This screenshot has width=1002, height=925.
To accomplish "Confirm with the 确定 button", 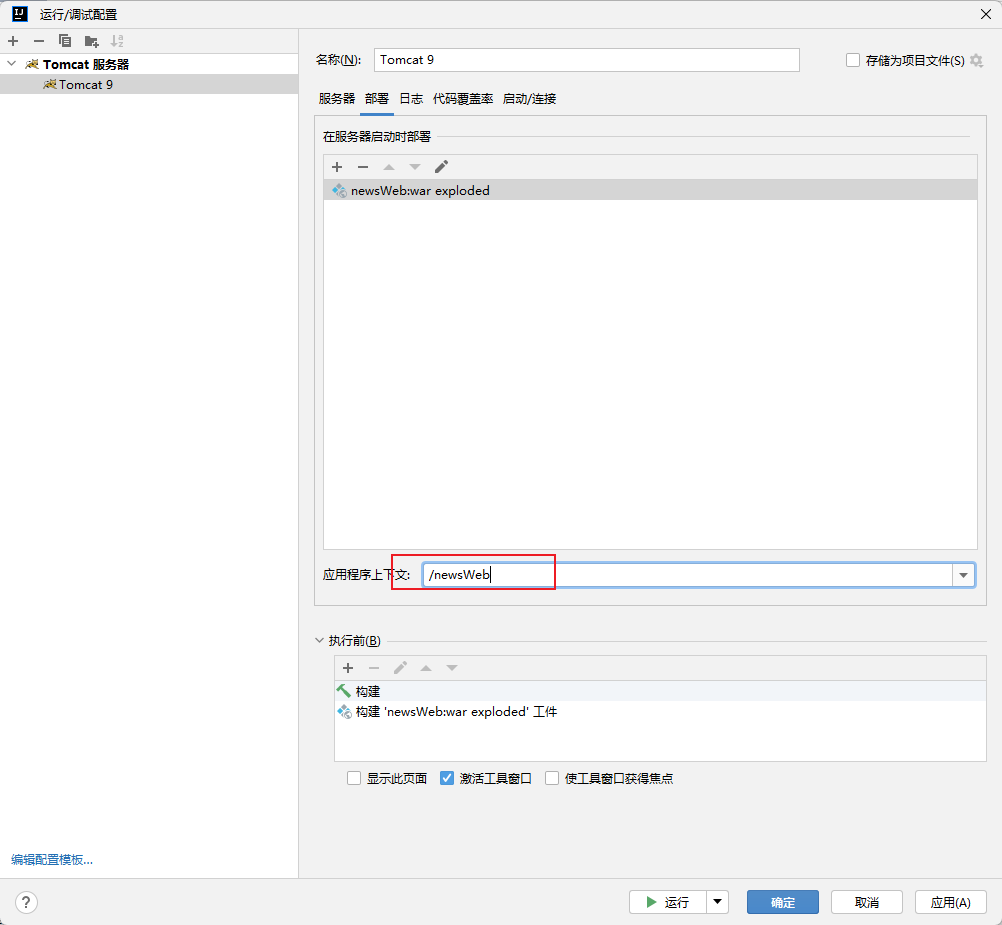I will click(783, 902).
